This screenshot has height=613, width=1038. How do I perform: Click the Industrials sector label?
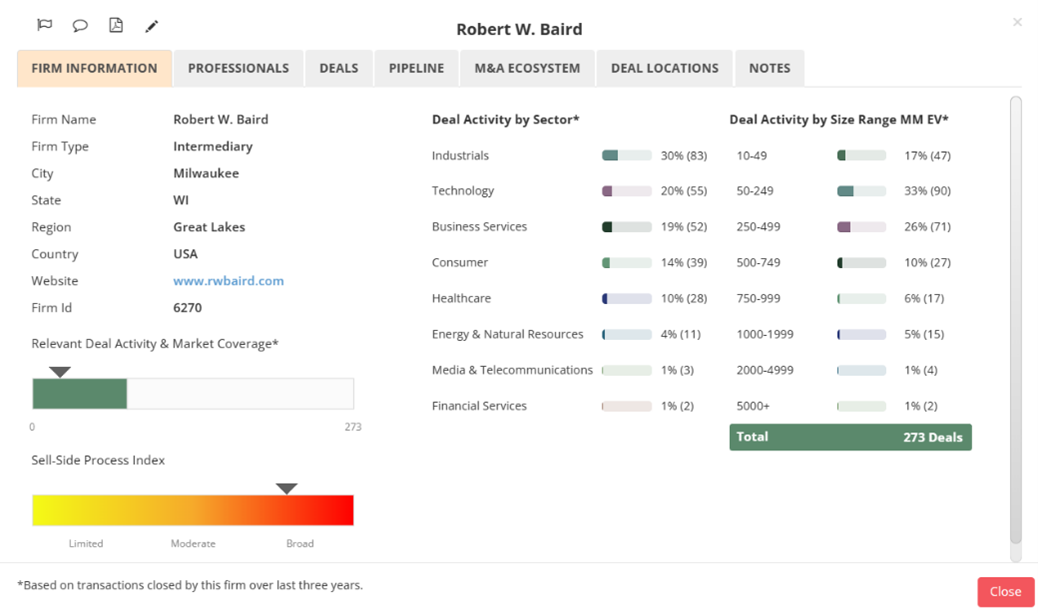tap(460, 156)
